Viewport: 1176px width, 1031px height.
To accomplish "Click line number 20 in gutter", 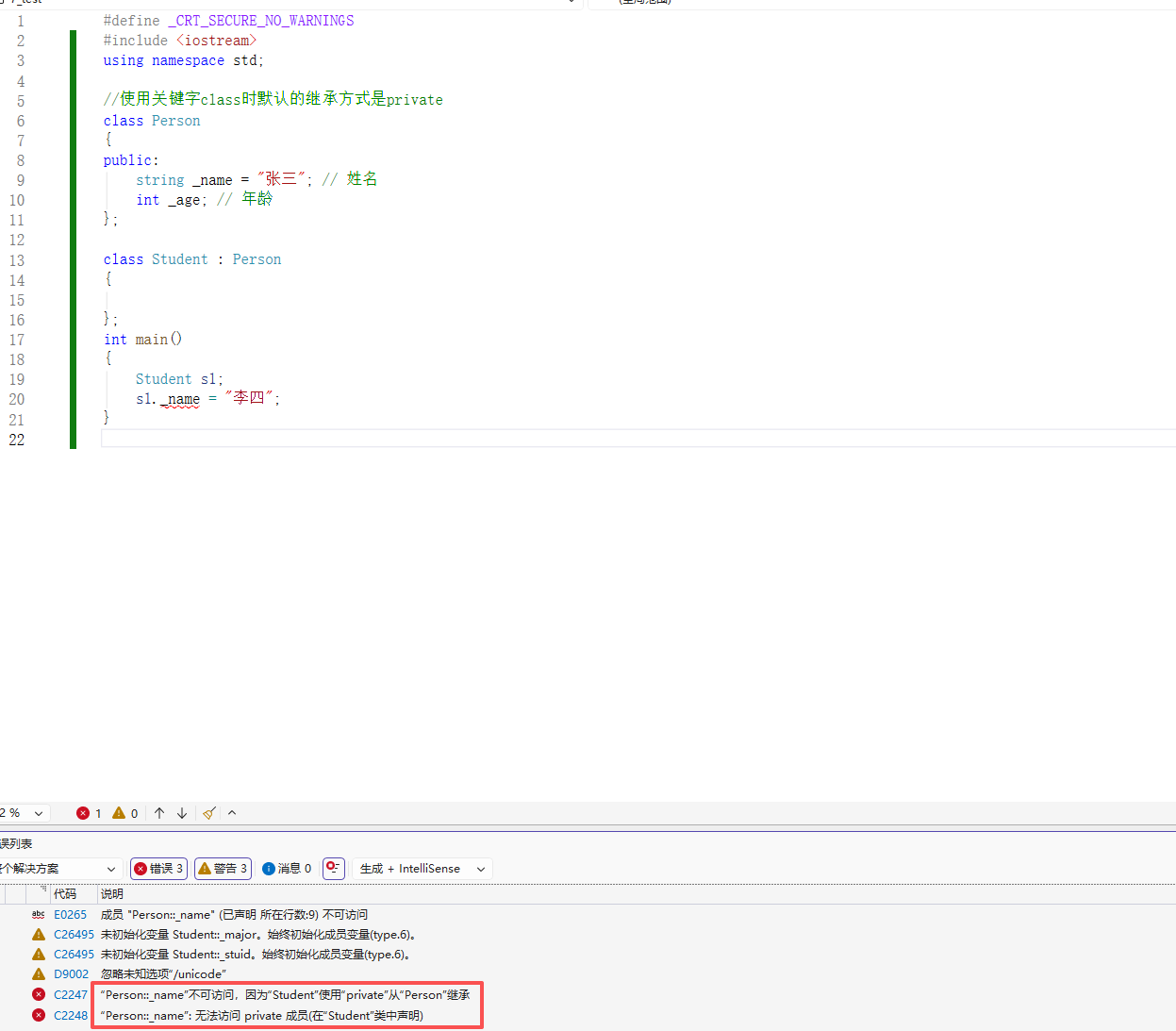I will click(x=17, y=399).
